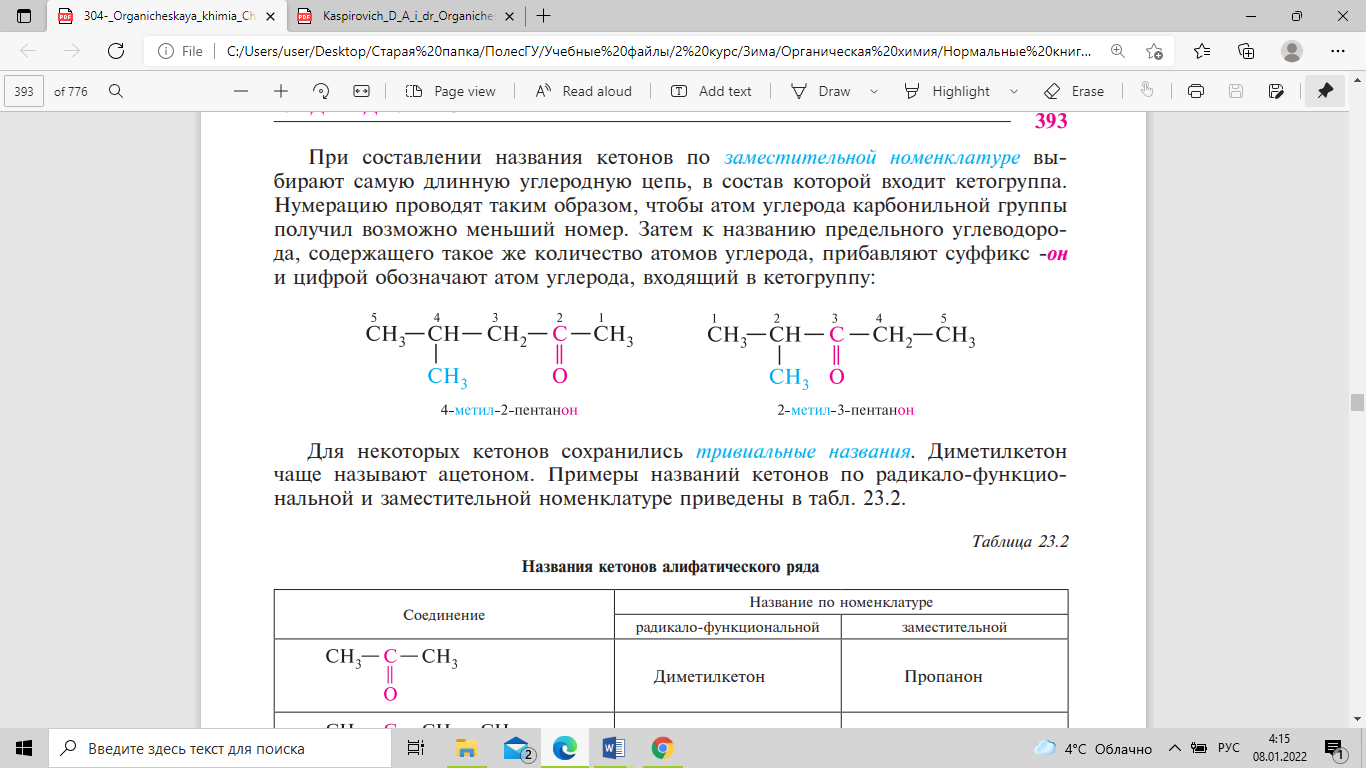Open the PDF find search tool
The height and width of the screenshot is (768, 1366).
coord(116,91)
